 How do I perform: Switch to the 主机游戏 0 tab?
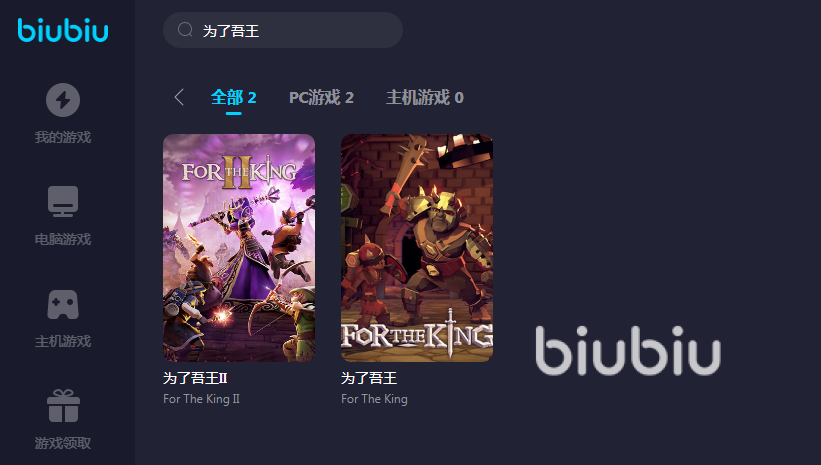click(x=425, y=97)
